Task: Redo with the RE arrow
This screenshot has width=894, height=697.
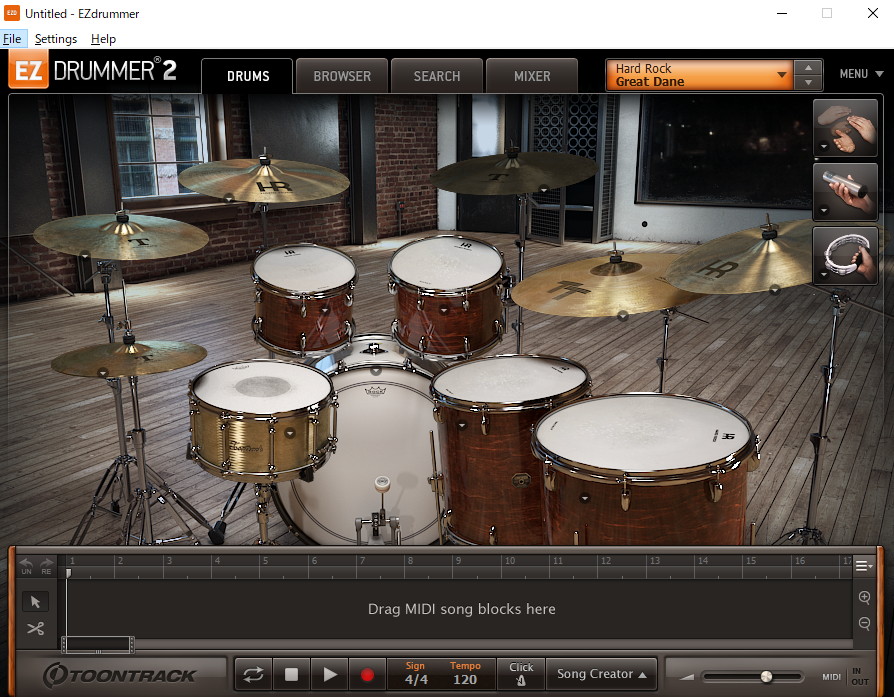Action: pyautogui.click(x=46, y=566)
